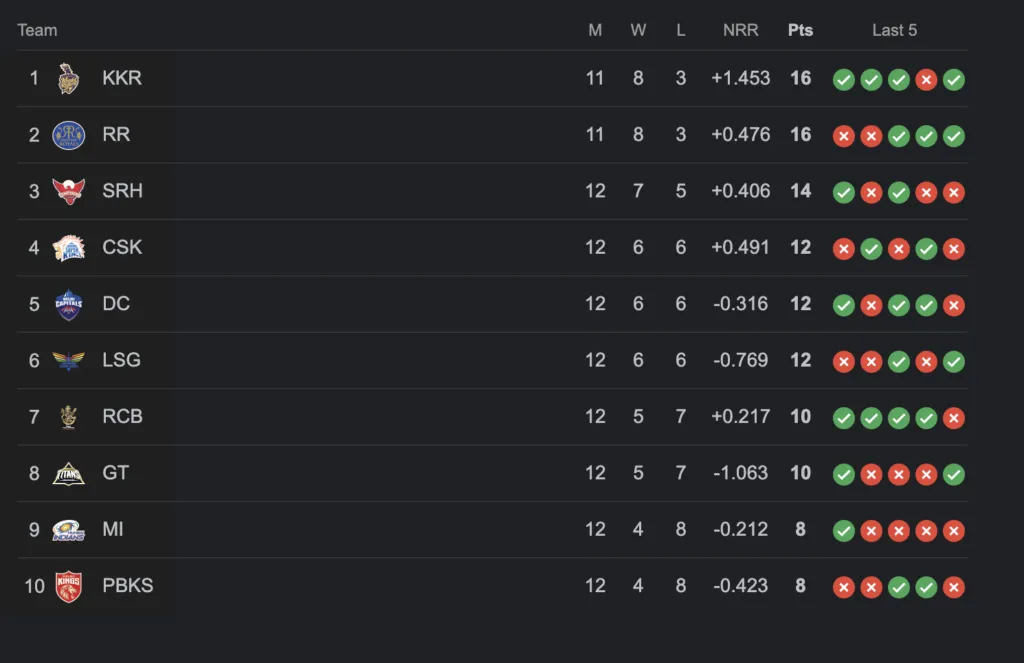Sort by the Pts column header
This screenshot has width=1024, height=663.
(800, 30)
